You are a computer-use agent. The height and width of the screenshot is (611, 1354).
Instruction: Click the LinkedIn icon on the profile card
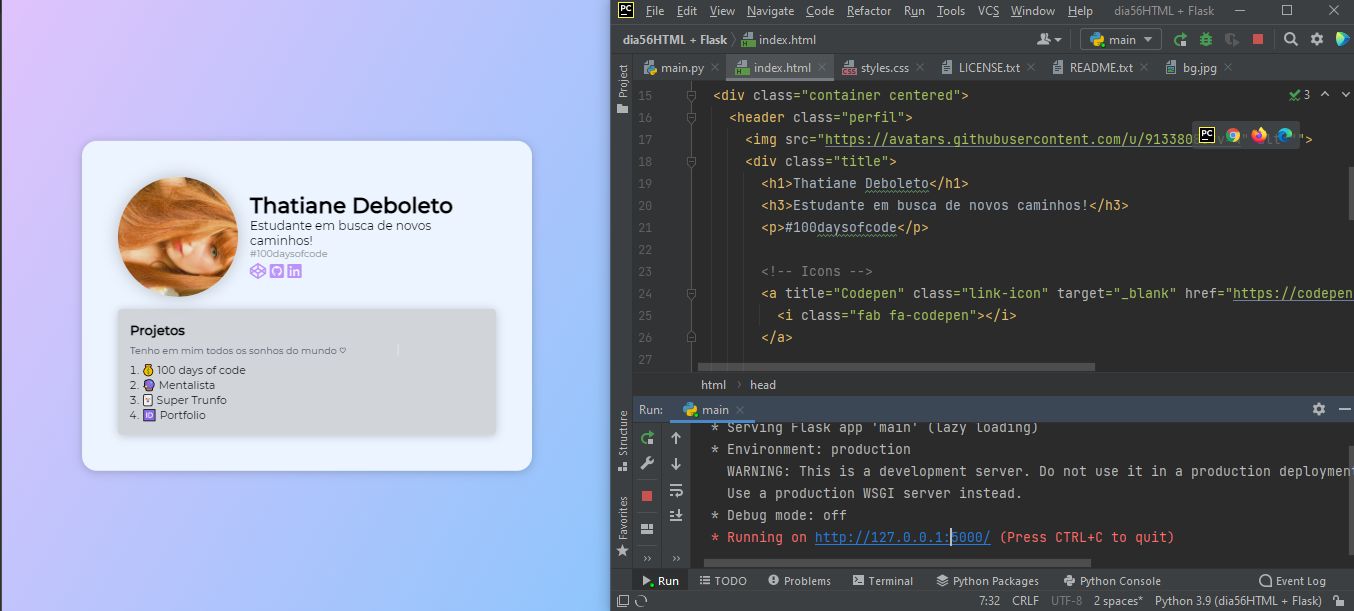point(294,271)
